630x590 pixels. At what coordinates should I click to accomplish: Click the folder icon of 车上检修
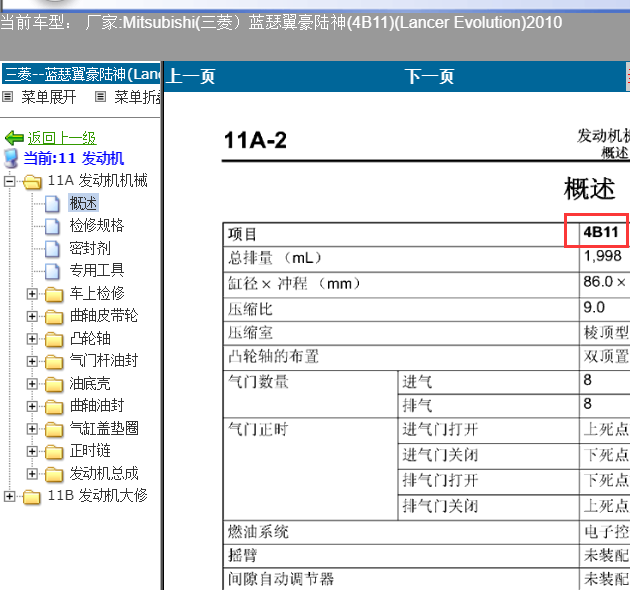click(54, 294)
